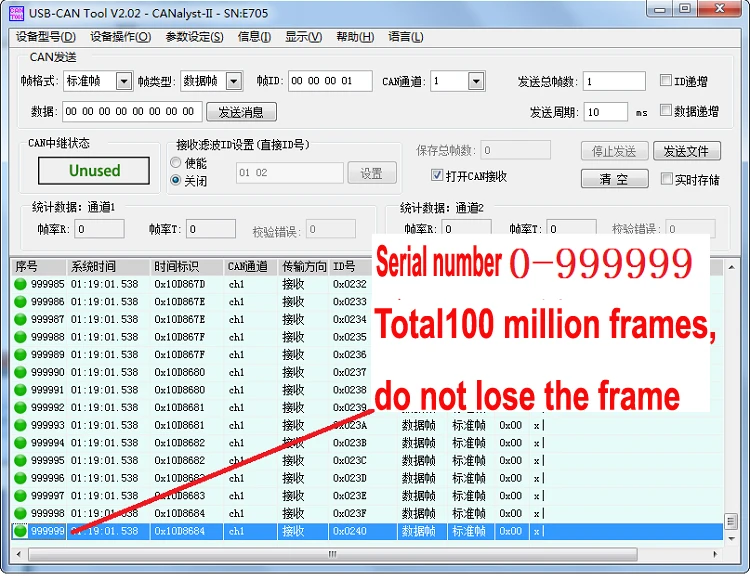
Task: Click timestamp cell 0x10D8681 in row 999992
Action: click(x=179, y=407)
